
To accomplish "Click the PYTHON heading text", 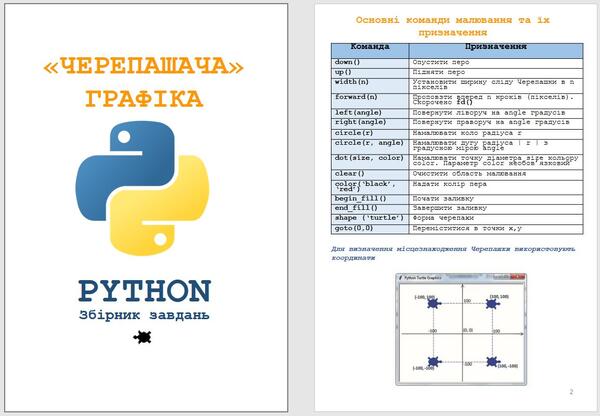I will pos(145,290).
